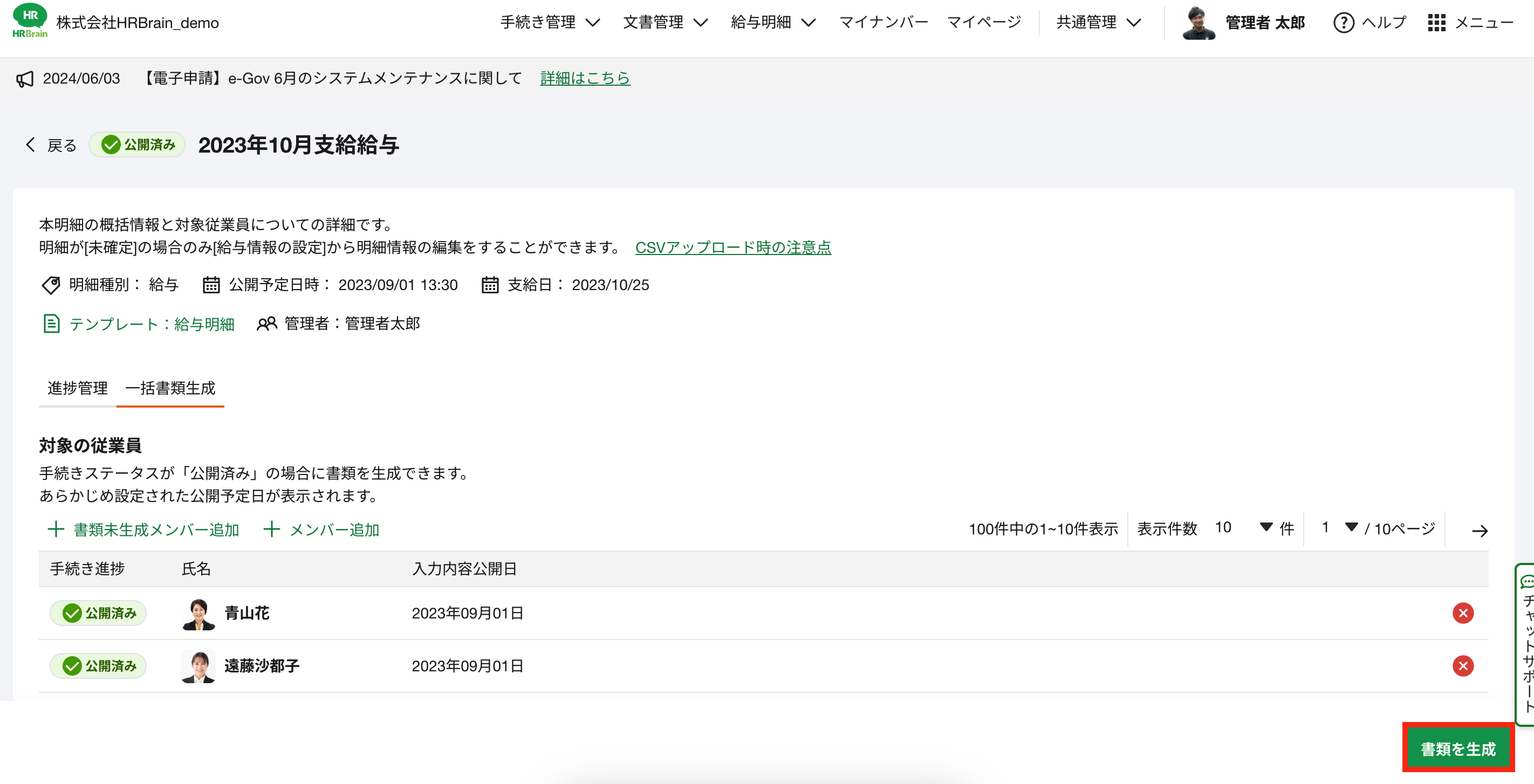Click 遠藤沙都子's date 2023年09月01日
Image resolution: width=1534 pixels, height=784 pixels.
coord(468,665)
